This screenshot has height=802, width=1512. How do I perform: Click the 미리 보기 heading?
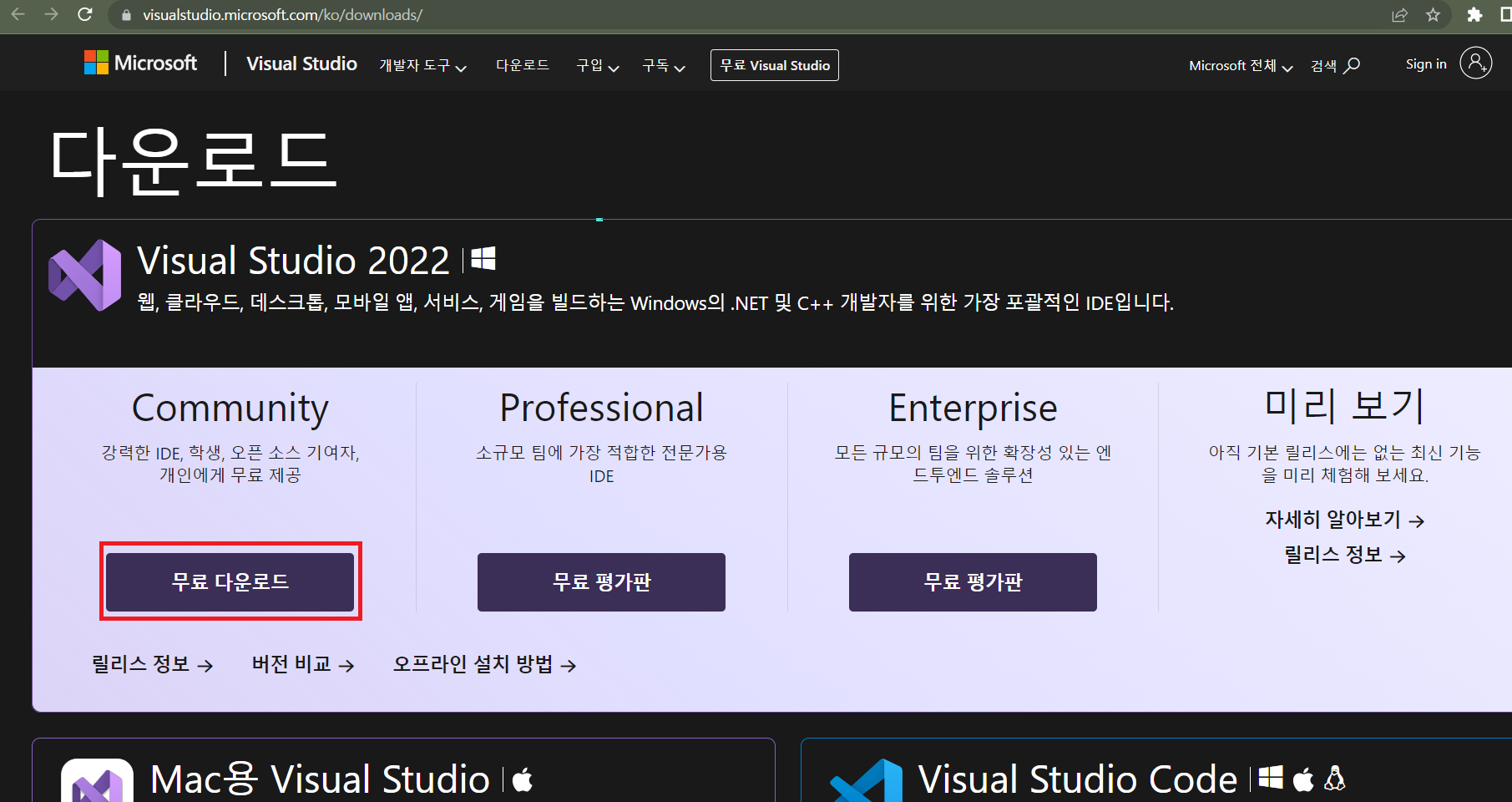click(1344, 406)
